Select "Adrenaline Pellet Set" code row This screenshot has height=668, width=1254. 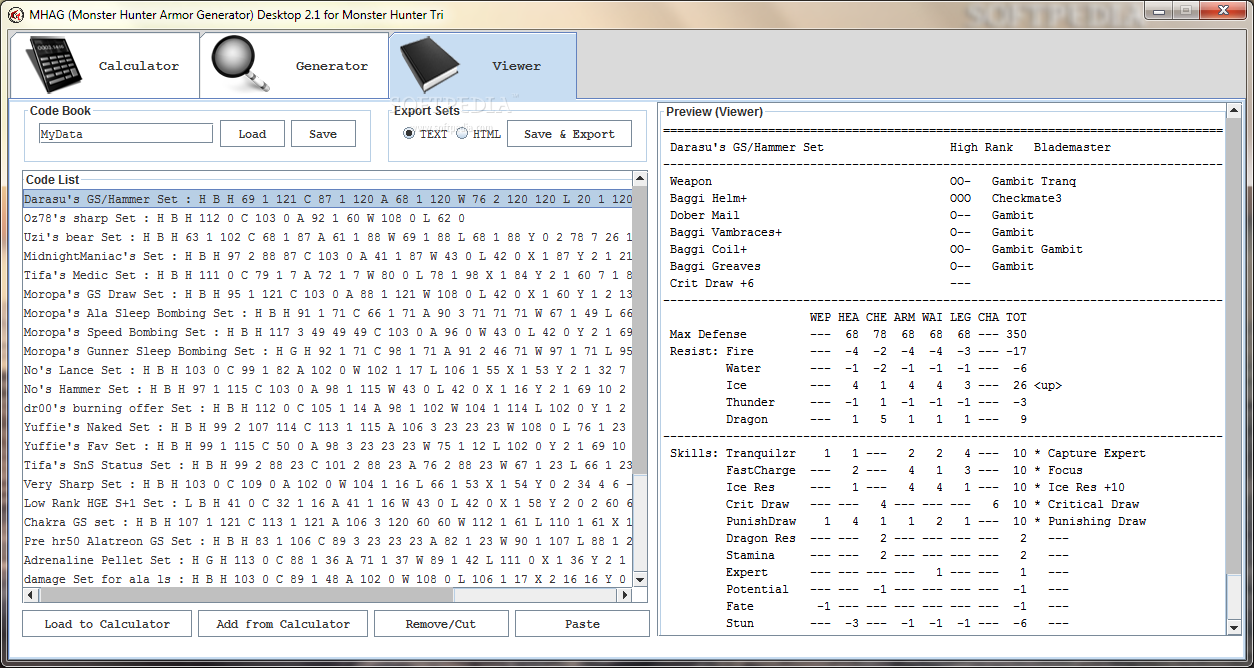click(x=328, y=560)
